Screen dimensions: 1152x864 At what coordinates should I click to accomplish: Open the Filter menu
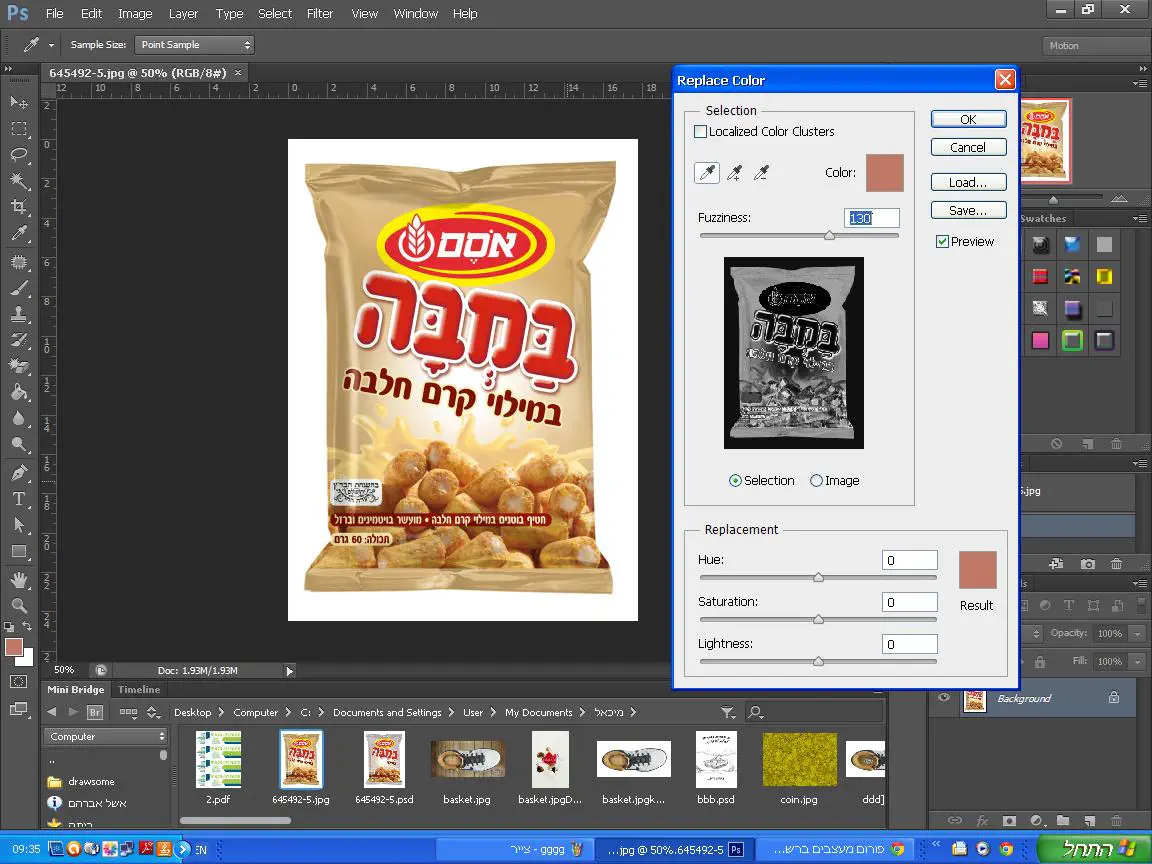[320, 14]
